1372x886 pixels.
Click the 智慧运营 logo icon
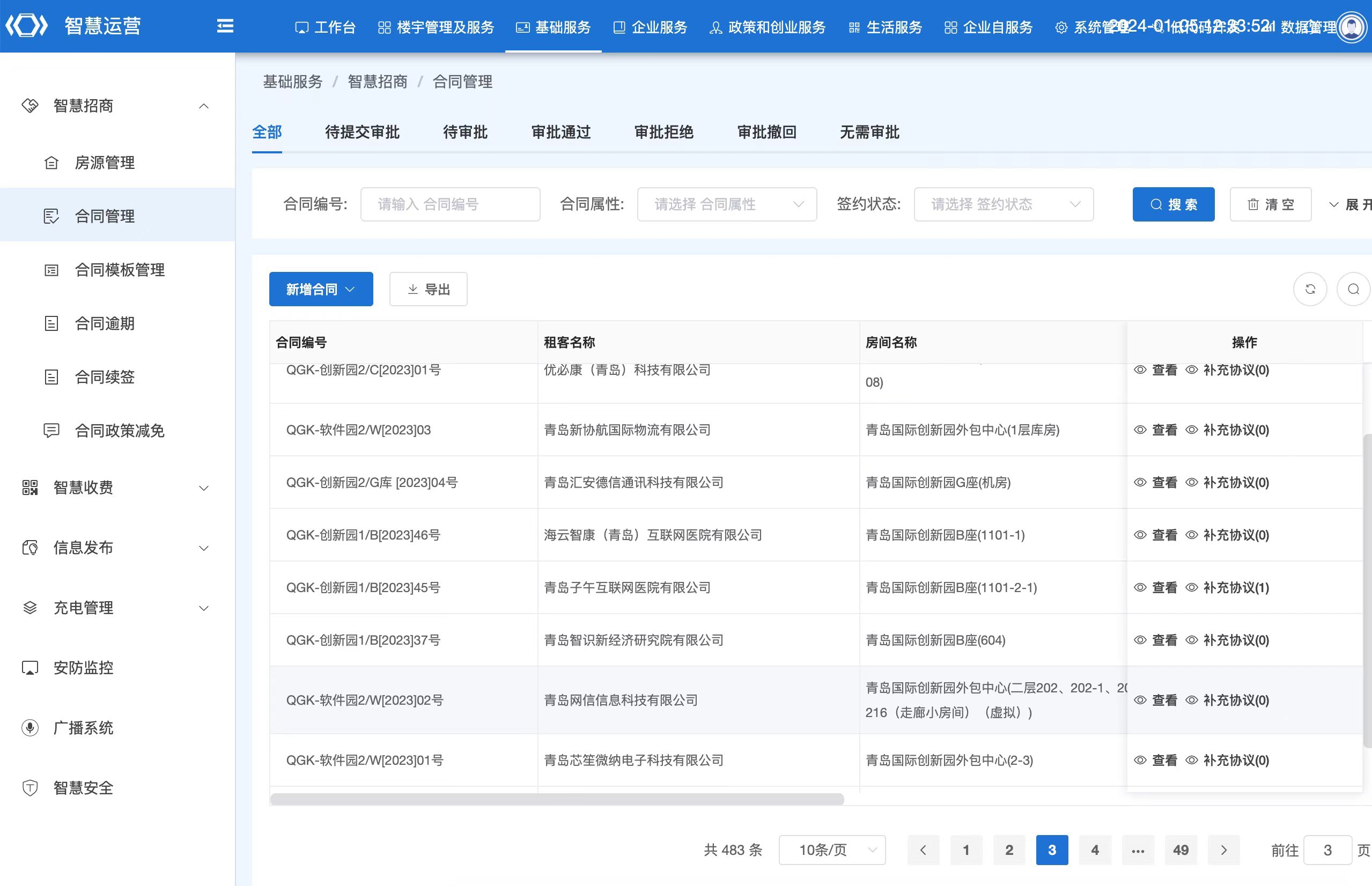[x=26, y=26]
